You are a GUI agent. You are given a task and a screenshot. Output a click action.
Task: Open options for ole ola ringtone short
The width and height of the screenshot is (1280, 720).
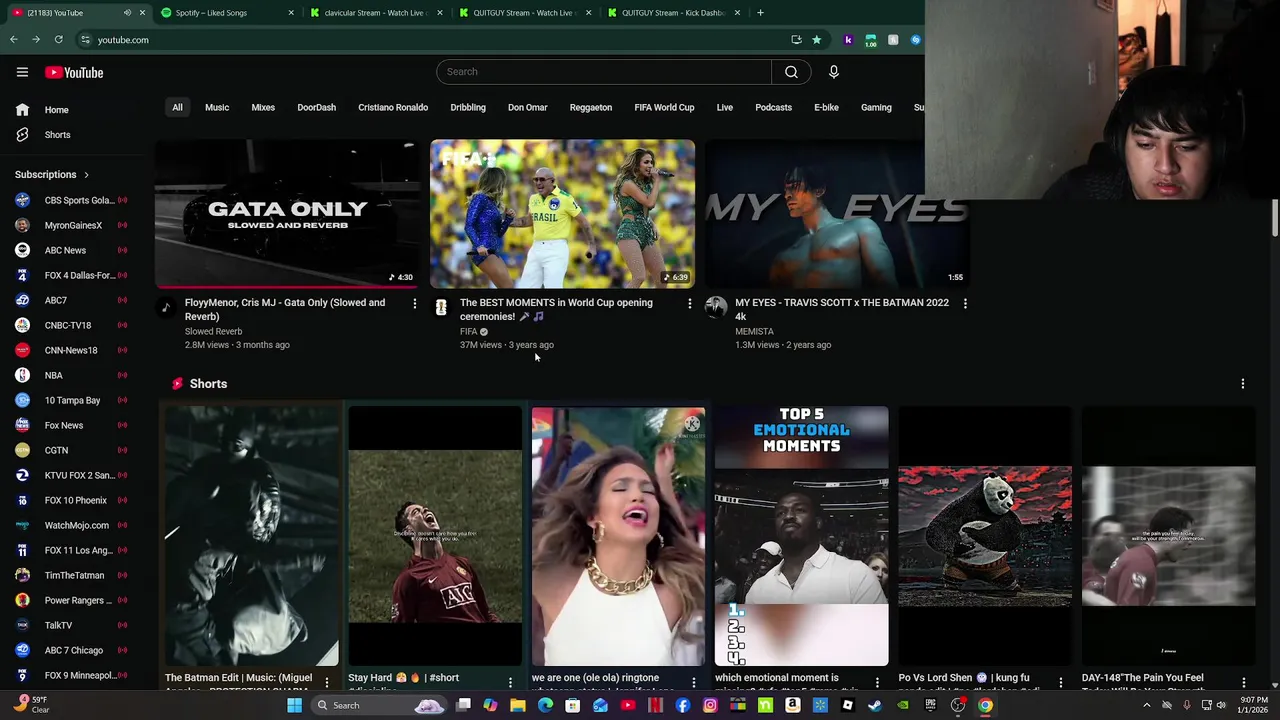[x=693, y=683]
